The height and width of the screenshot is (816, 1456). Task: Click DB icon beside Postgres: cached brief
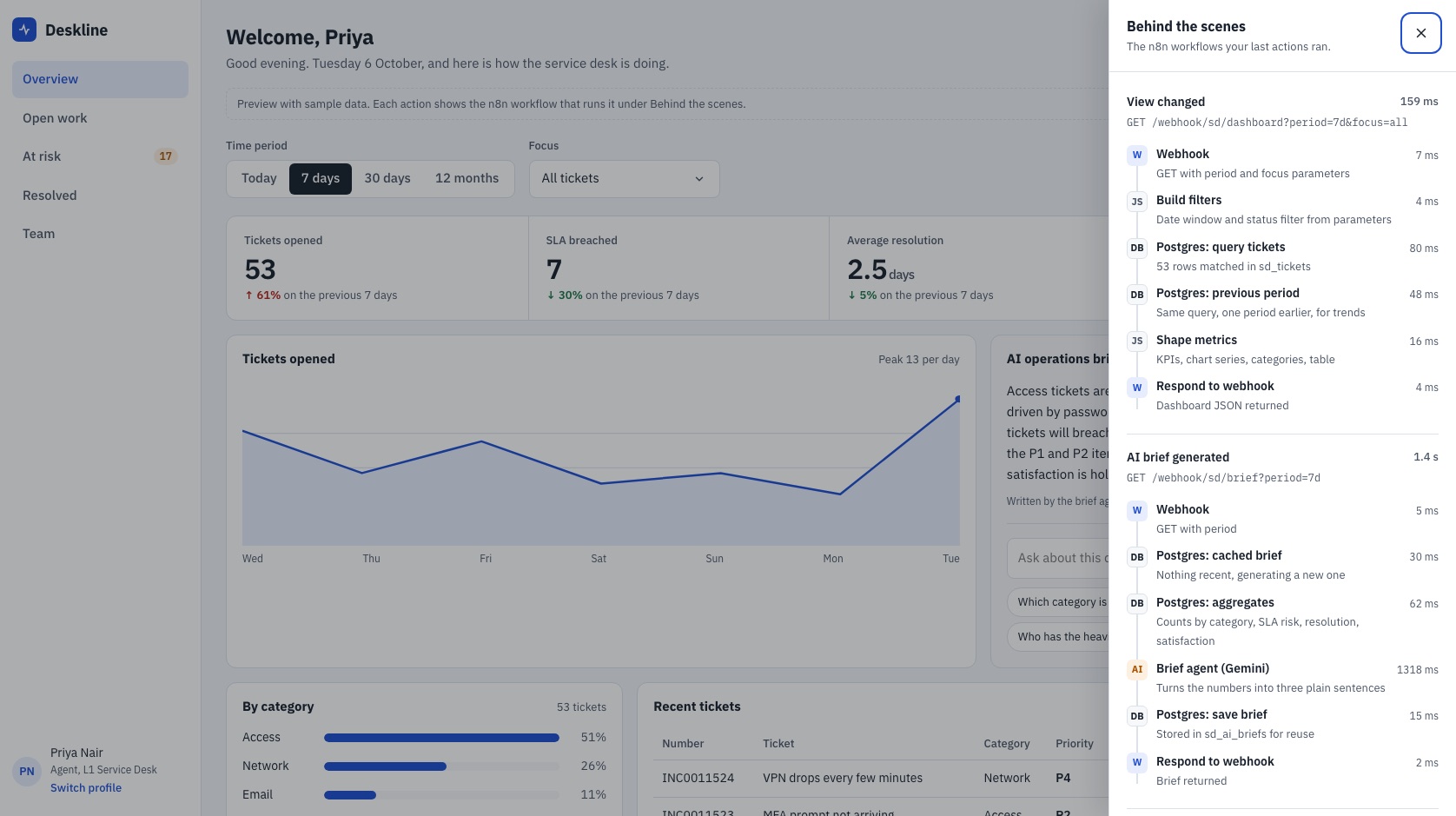coord(1137,557)
